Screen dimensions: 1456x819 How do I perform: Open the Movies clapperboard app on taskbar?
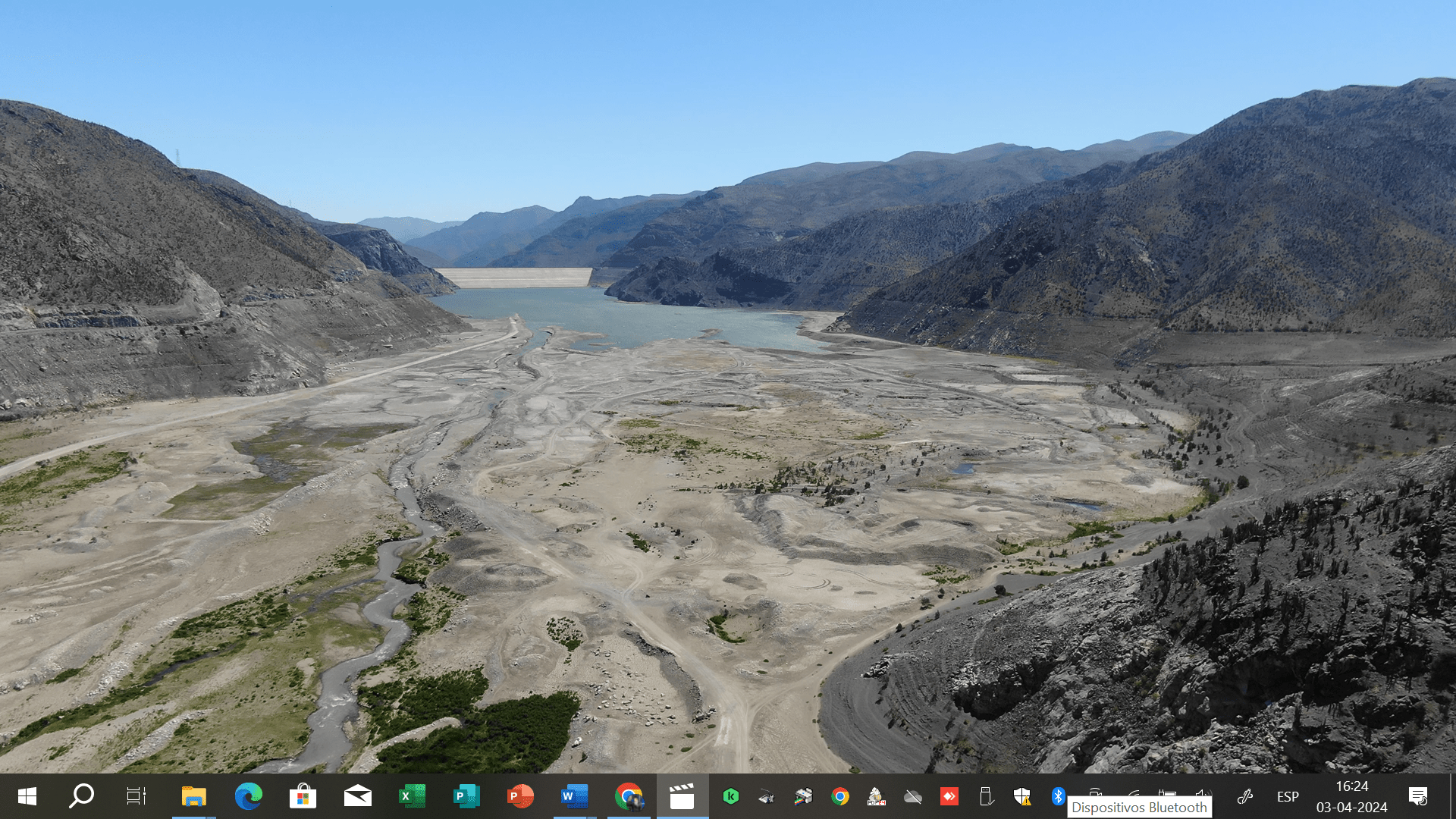pyautogui.click(x=682, y=796)
